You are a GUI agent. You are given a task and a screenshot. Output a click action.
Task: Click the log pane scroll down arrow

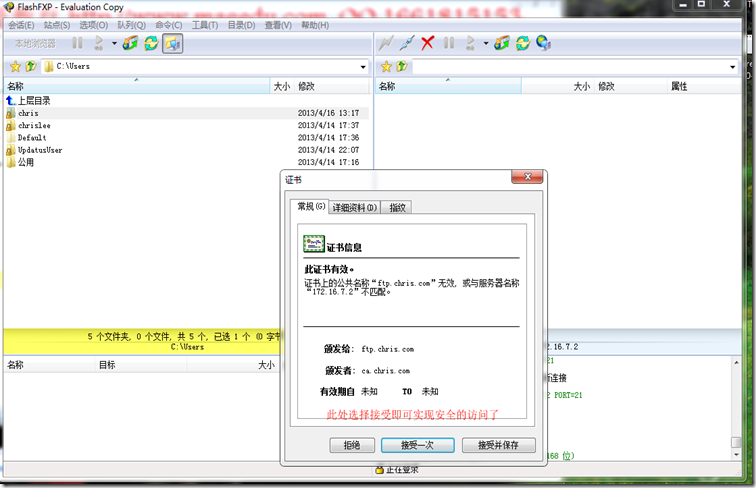[x=736, y=454]
